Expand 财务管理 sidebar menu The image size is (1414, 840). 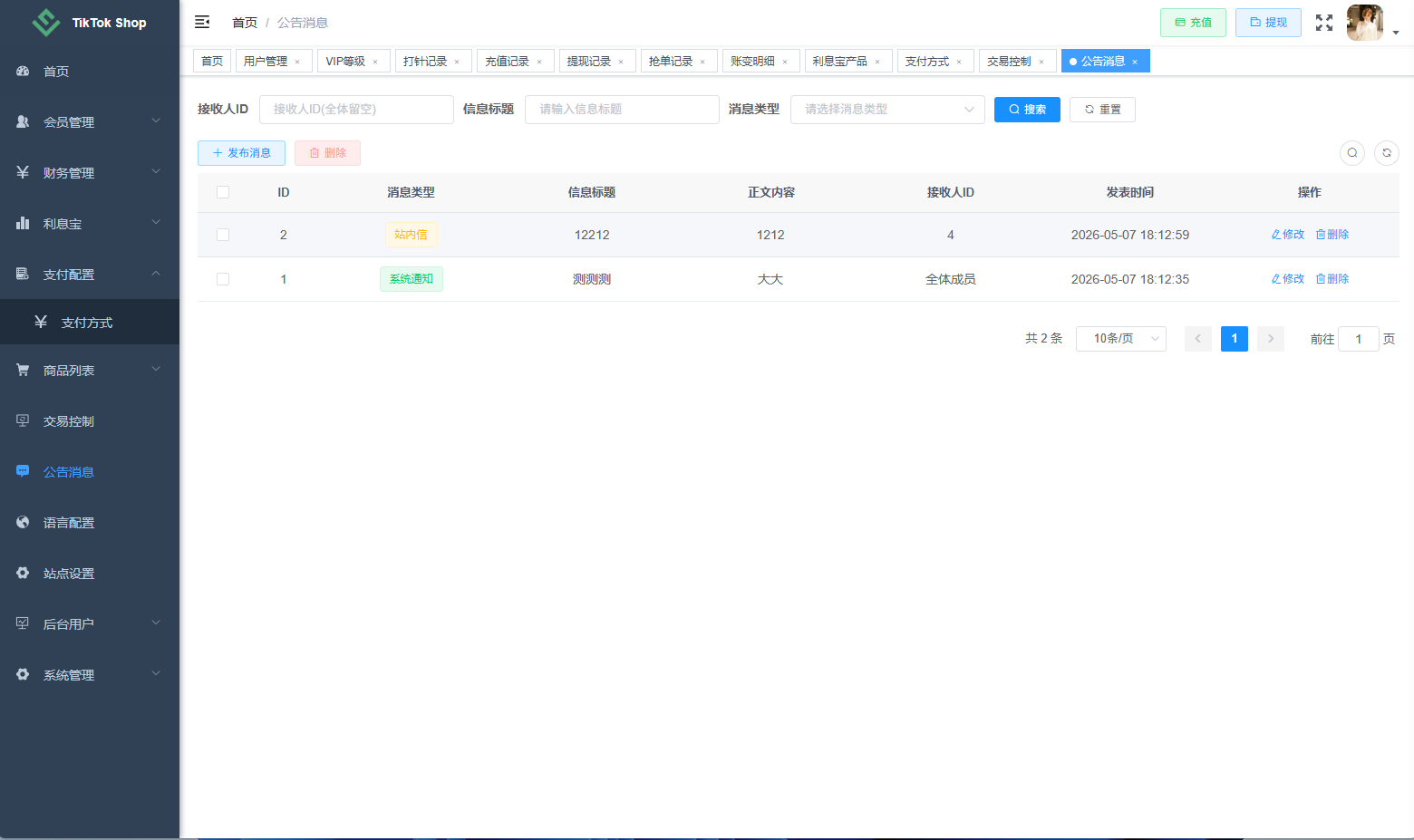point(90,173)
